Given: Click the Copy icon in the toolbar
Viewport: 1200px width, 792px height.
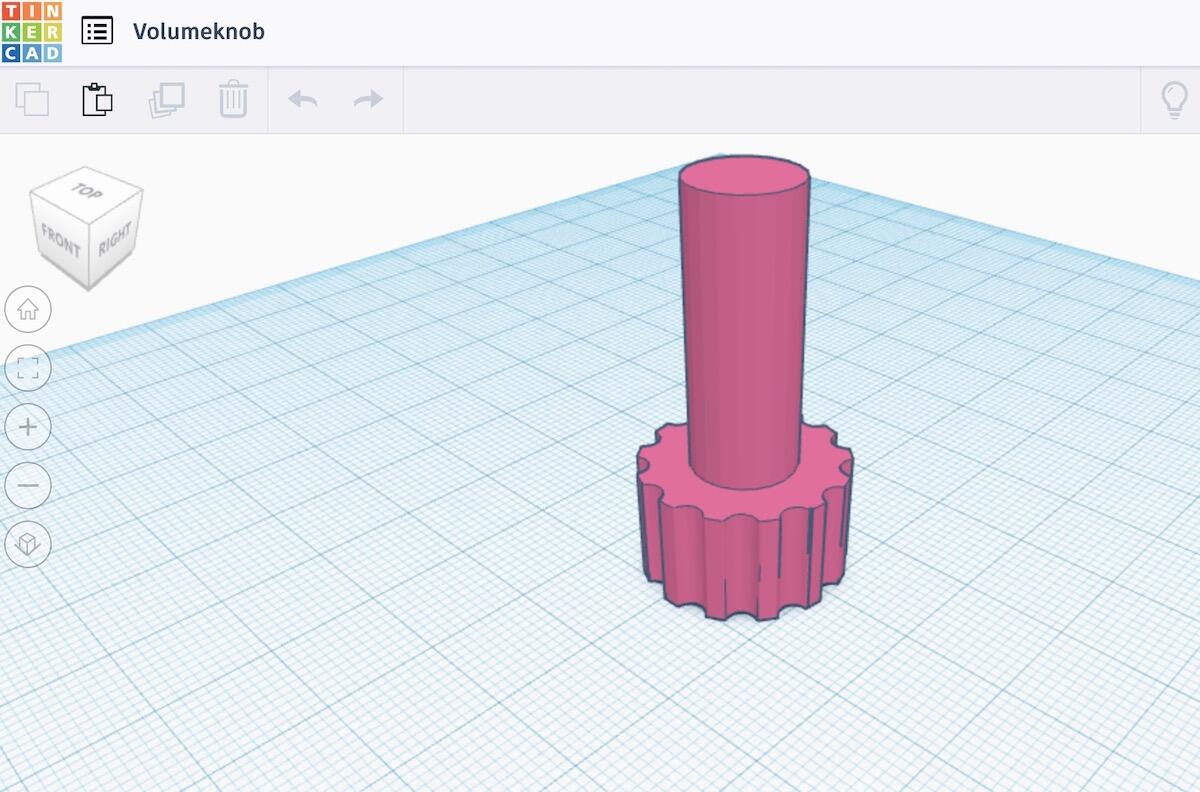Looking at the screenshot, I should (x=32, y=100).
